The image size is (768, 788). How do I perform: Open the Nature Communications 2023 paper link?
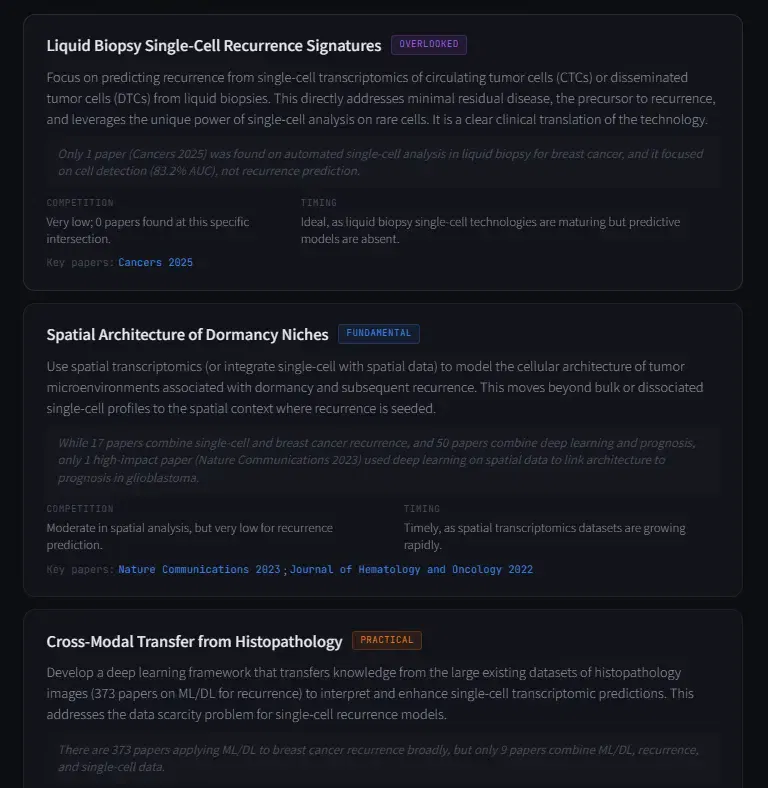[x=199, y=569]
